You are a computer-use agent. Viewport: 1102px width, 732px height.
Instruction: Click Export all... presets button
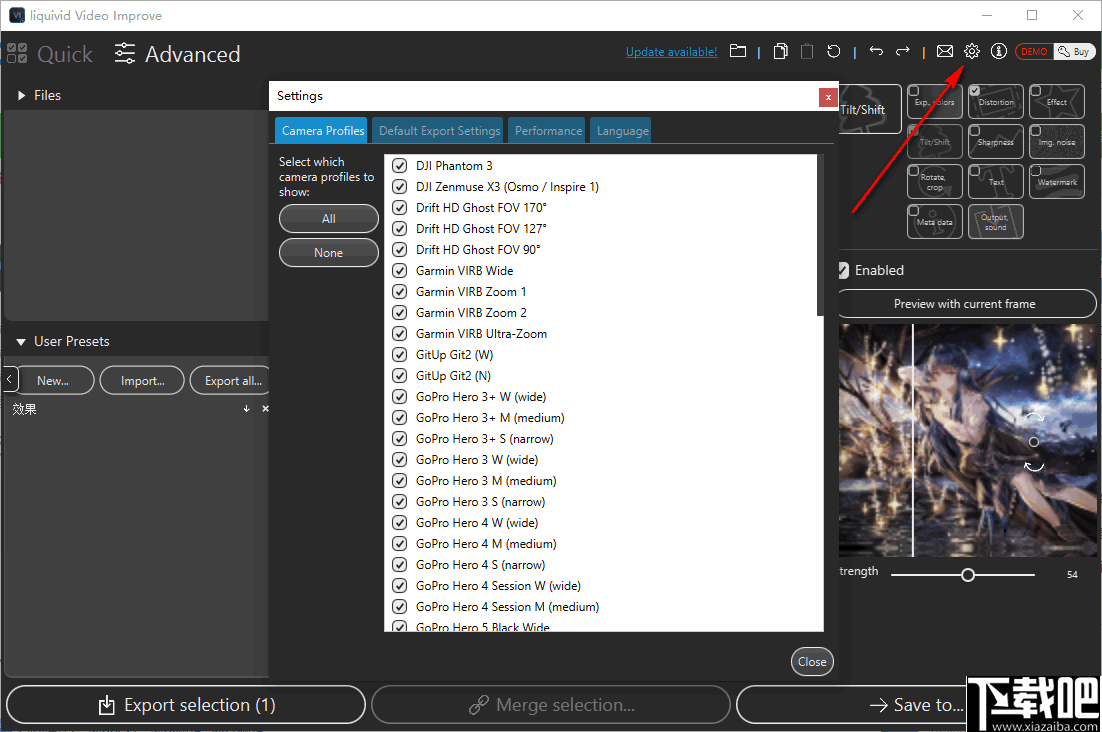(x=231, y=381)
